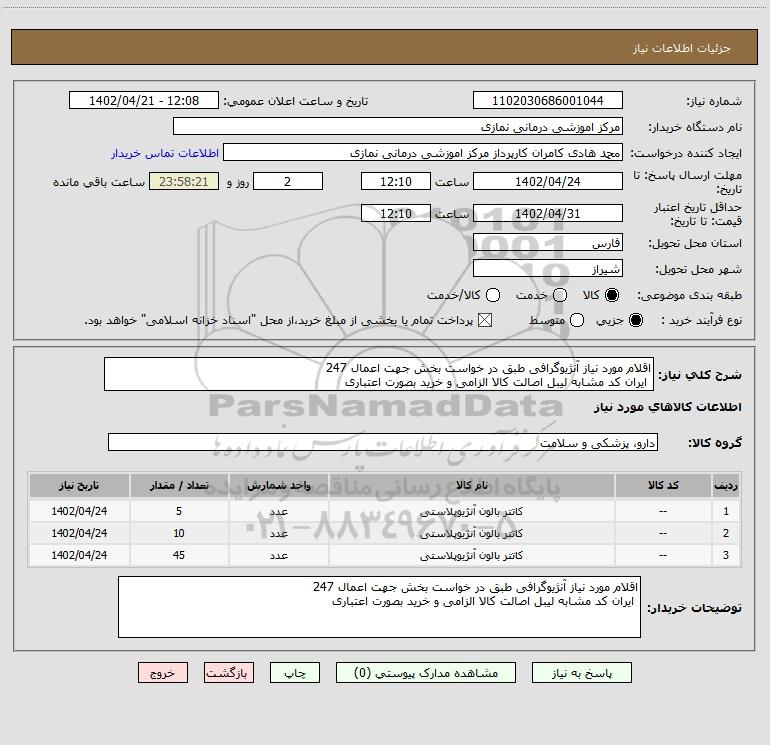The height and width of the screenshot is (745, 770).
Task: Click the ردیف column header
Action: point(725,485)
